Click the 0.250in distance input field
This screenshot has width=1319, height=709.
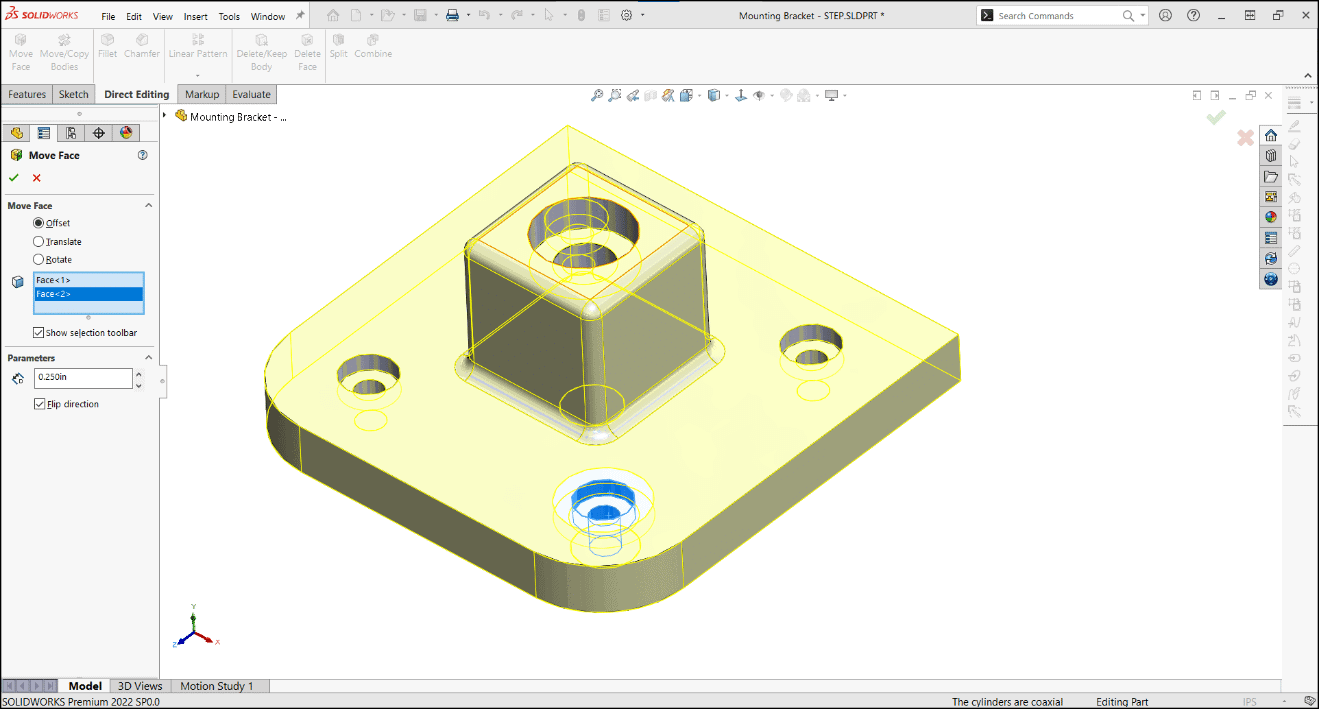(x=83, y=378)
